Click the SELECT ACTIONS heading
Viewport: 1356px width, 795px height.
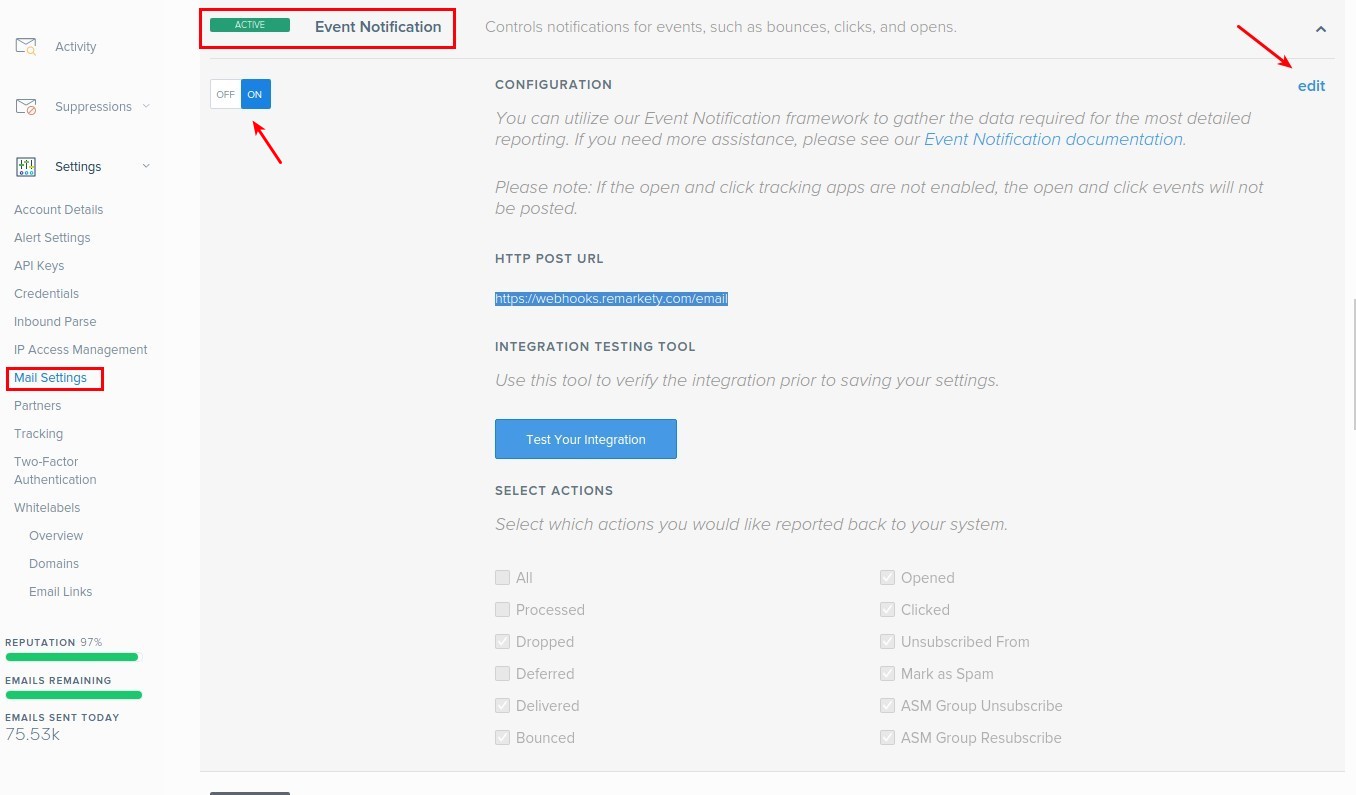pos(554,491)
